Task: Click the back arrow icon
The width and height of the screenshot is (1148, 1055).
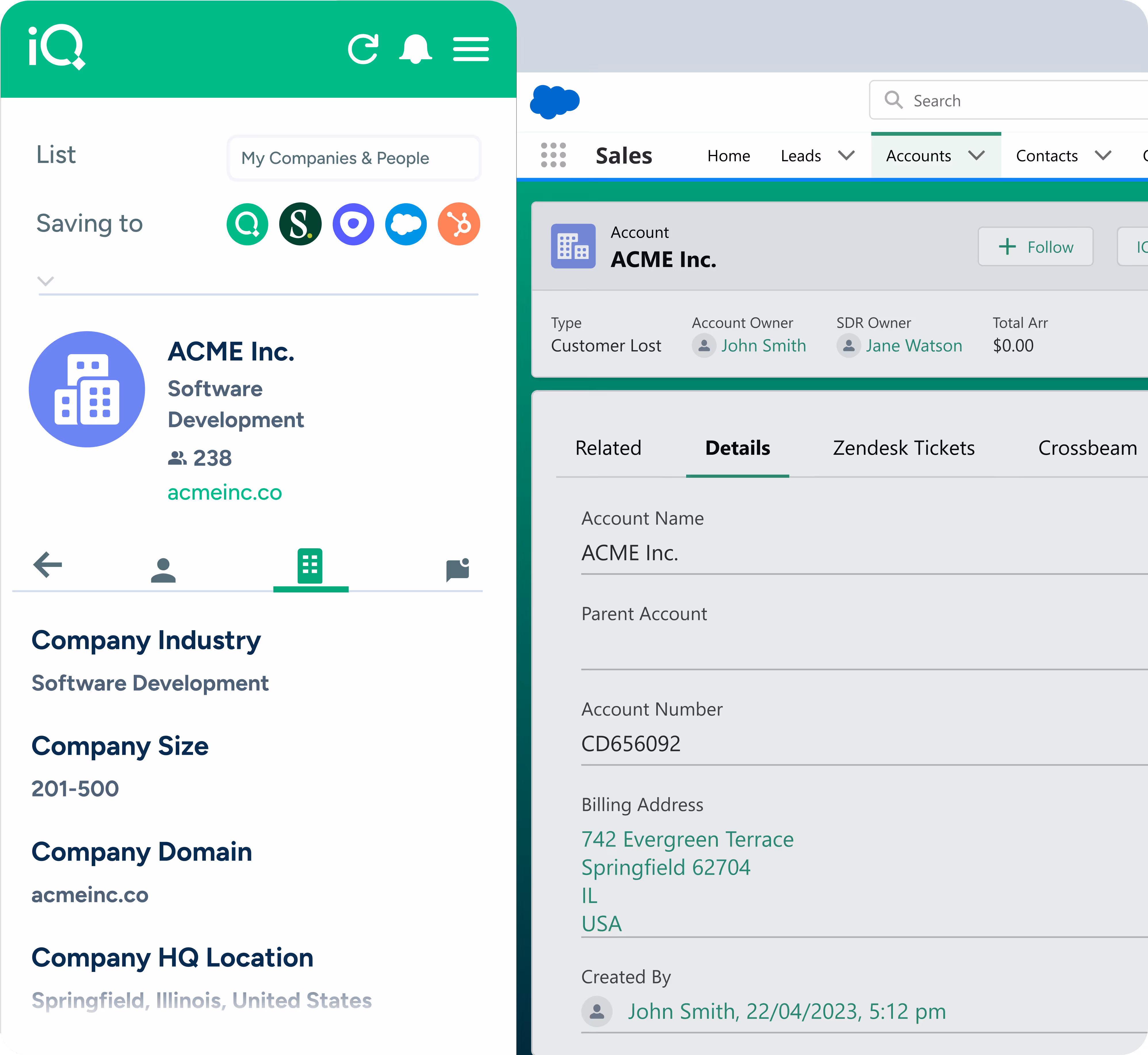Action: [x=48, y=565]
